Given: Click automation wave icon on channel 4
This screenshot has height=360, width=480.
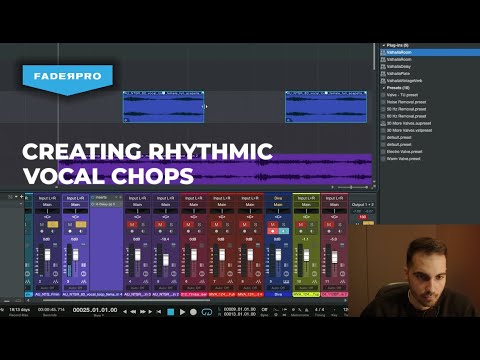Looking at the screenshot, I should (x=145, y=282).
